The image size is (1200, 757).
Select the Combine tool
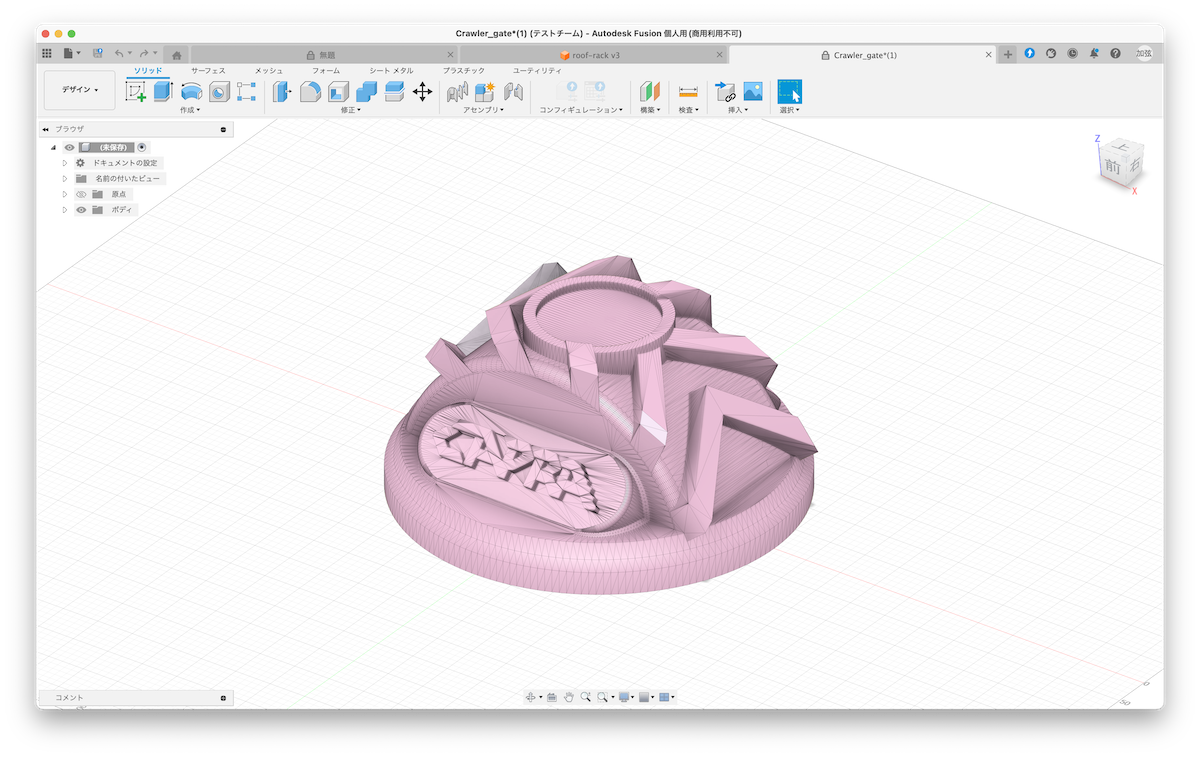coord(366,92)
